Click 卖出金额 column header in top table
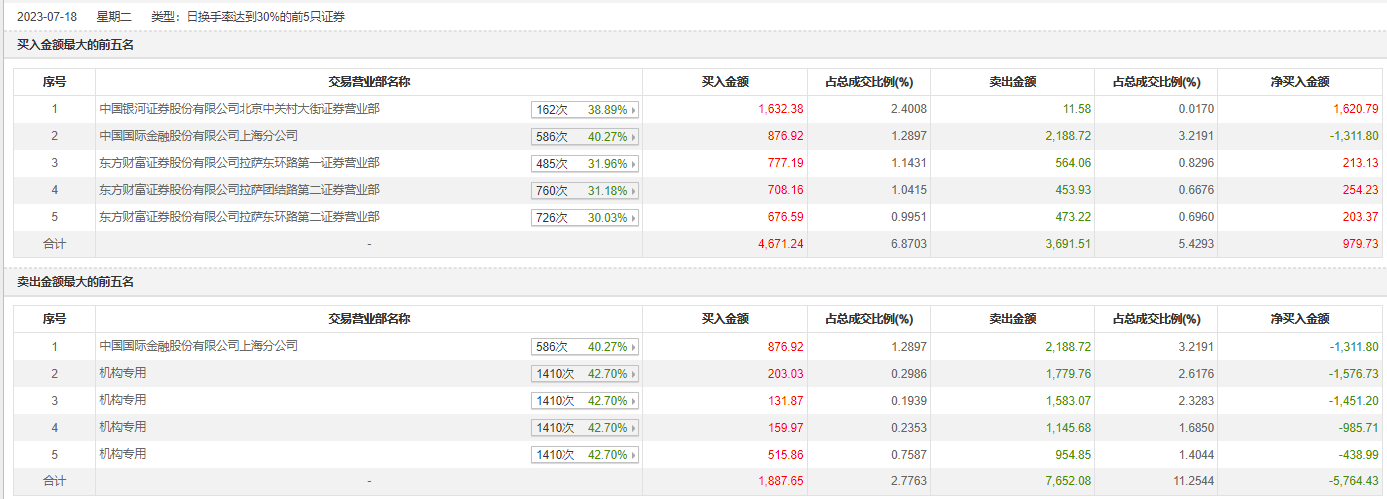 pos(1013,82)
